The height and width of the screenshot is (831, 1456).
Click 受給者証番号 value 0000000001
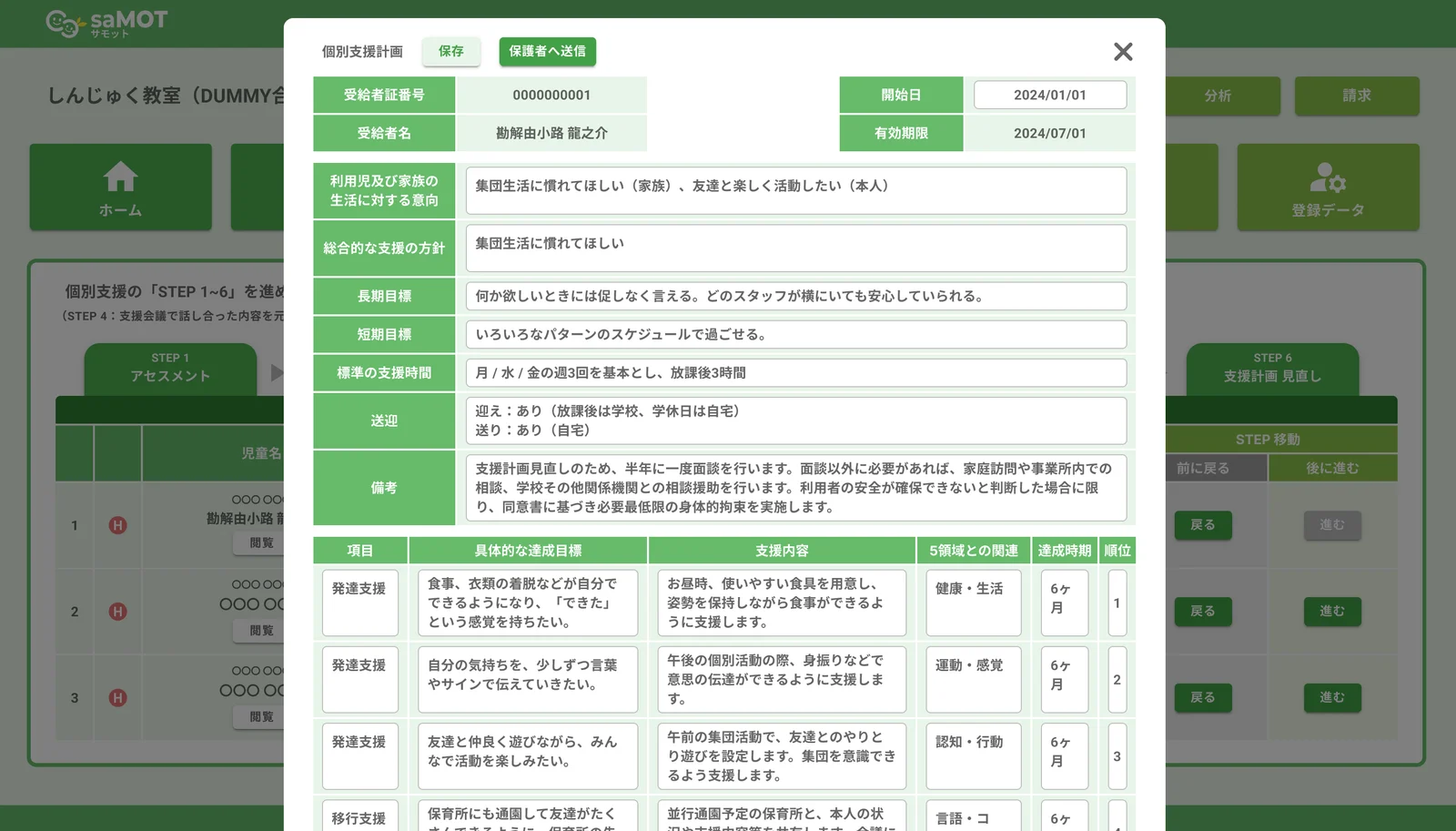tap(551, 95)
